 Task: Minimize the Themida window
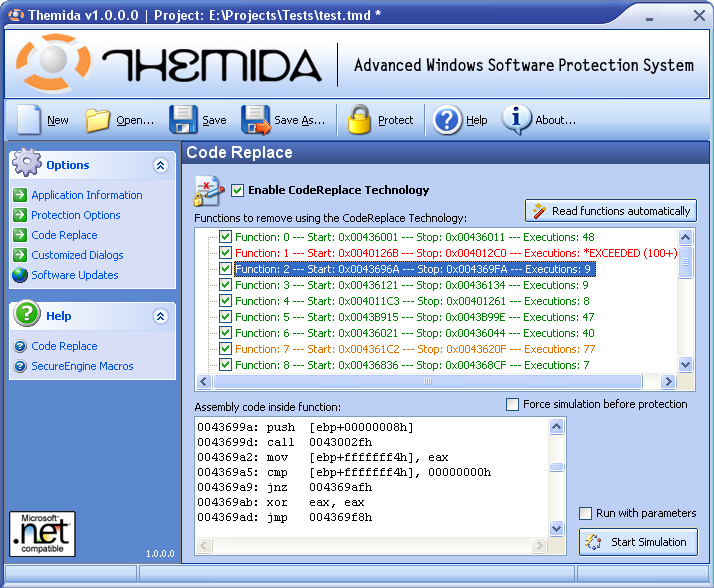[x=649, y=17]
